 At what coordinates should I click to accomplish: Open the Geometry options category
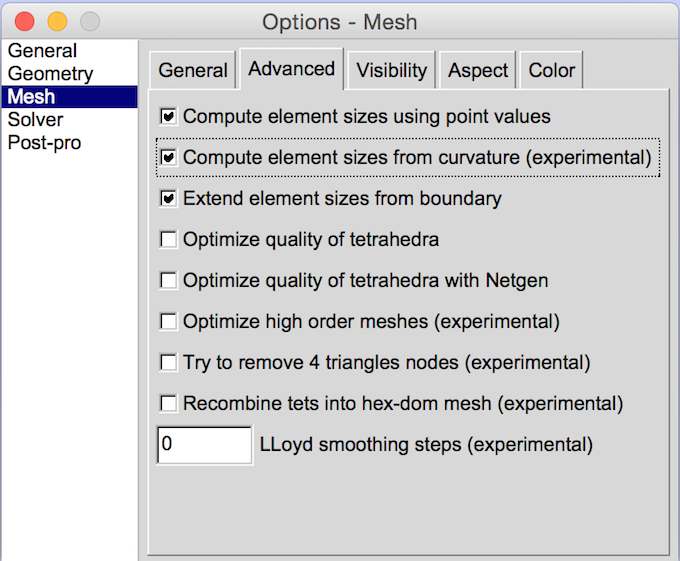pyautogui.click(x=50, y=74)
